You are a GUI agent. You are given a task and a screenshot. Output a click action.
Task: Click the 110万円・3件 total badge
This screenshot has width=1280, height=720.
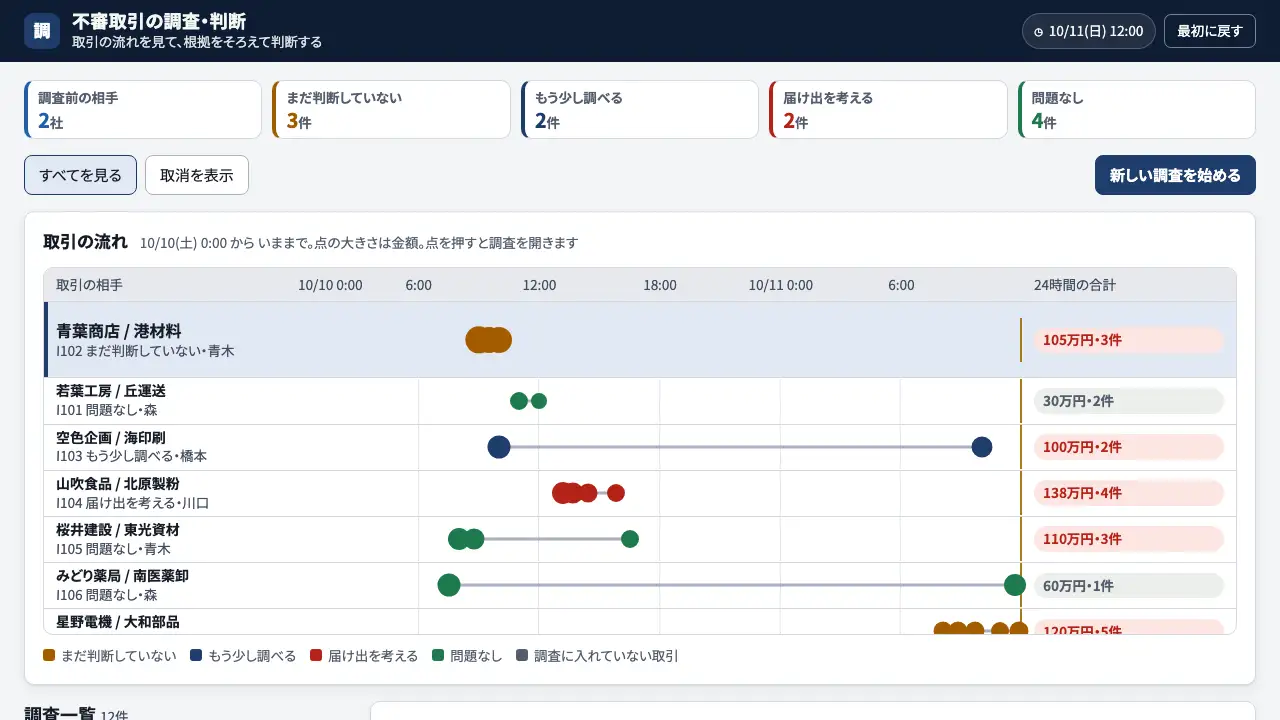click(x=1128, y=539)
